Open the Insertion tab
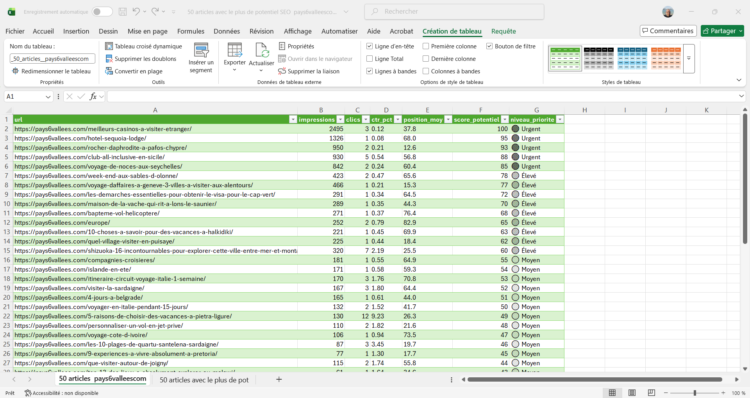 (76, 31)
